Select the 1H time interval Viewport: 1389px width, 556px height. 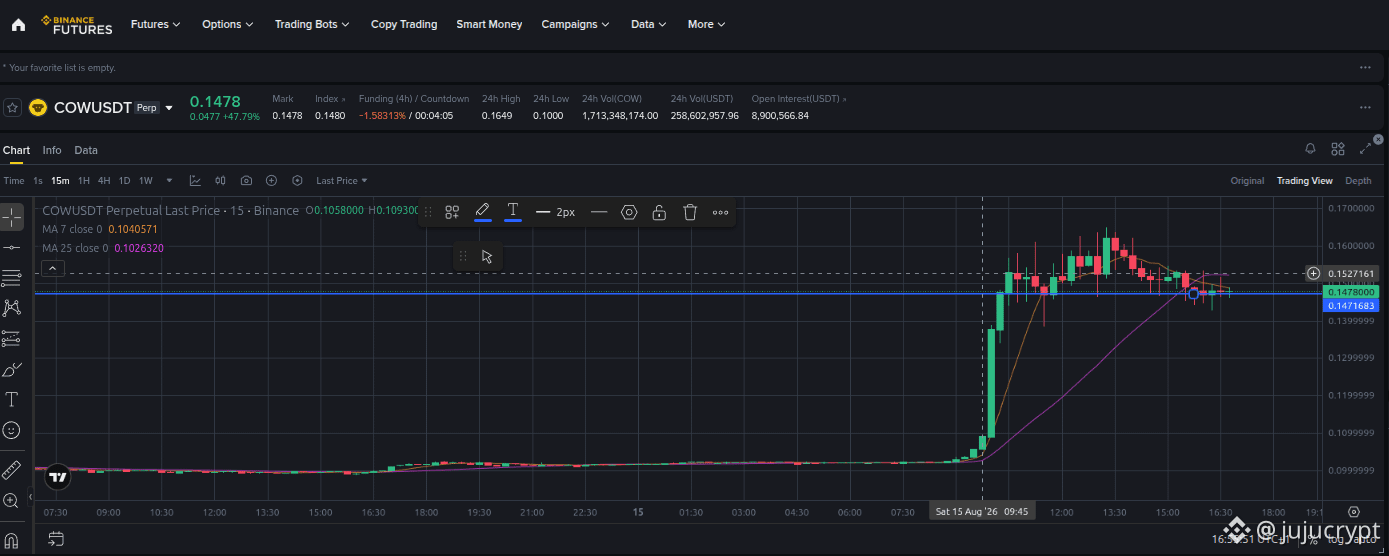point(84,181)
